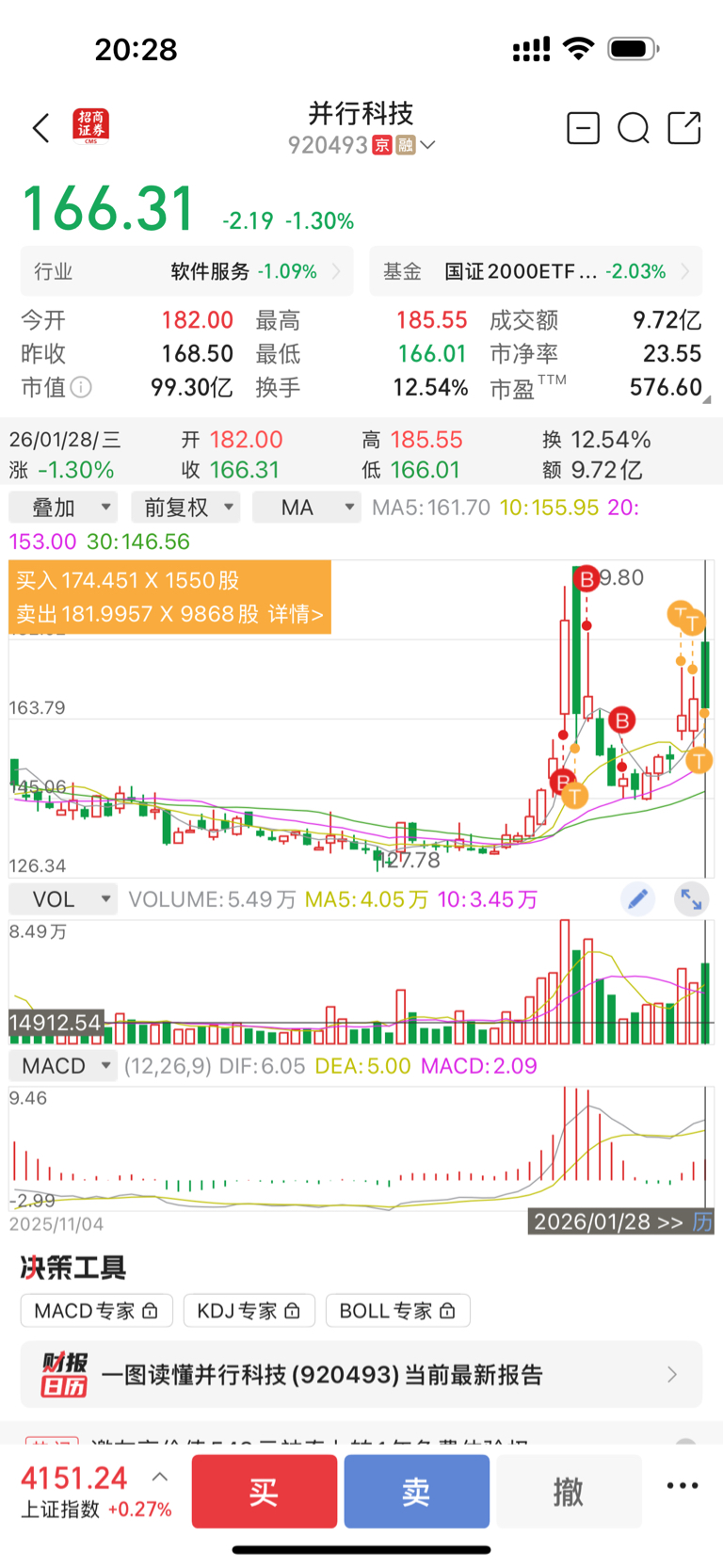Tap the red 京 badge
The image size is (723, 1568).
click(x=382, y=145)
